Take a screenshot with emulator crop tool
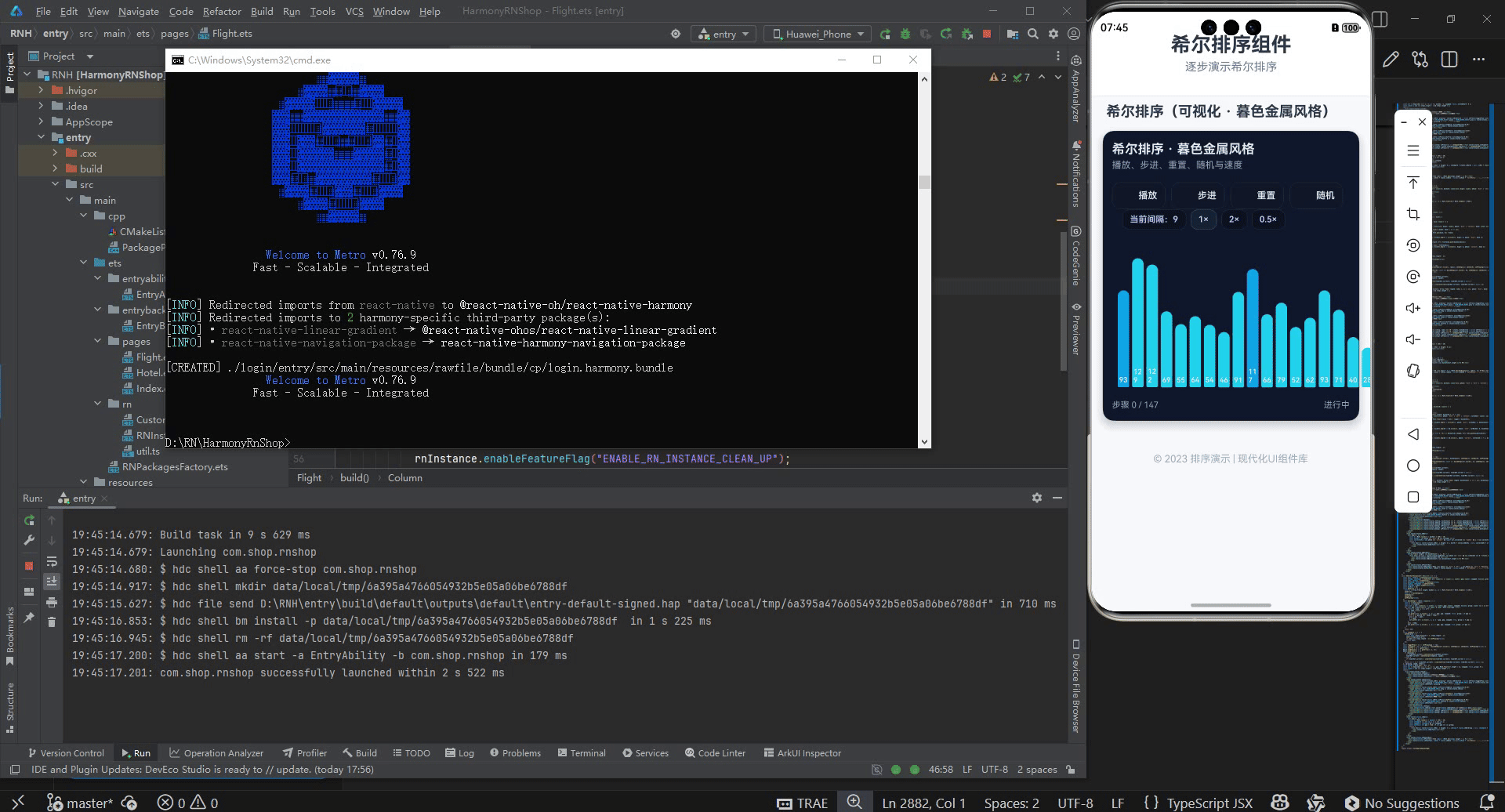The width and height of the screenshot is (1505, 812). click(1413, 214)
